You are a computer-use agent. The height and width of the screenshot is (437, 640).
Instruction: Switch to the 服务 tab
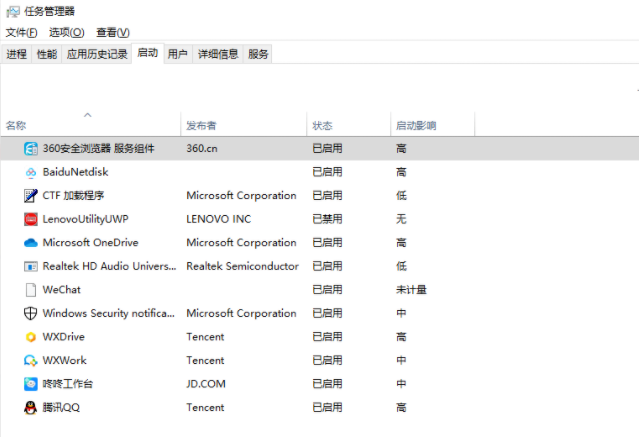[258, 54]
